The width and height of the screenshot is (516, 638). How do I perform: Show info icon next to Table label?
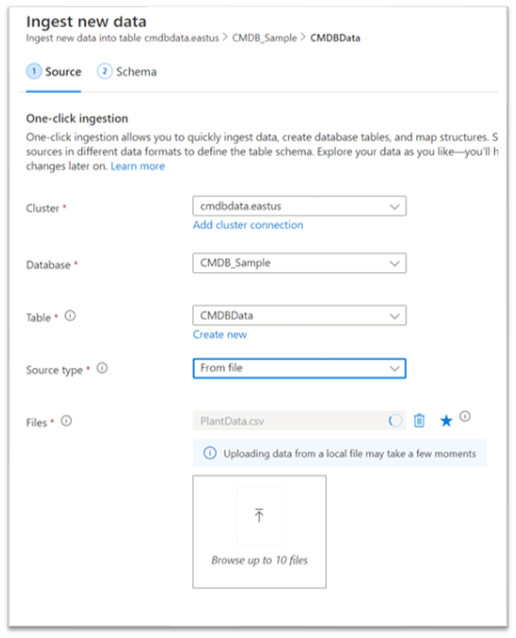click(x=70, y=316)
